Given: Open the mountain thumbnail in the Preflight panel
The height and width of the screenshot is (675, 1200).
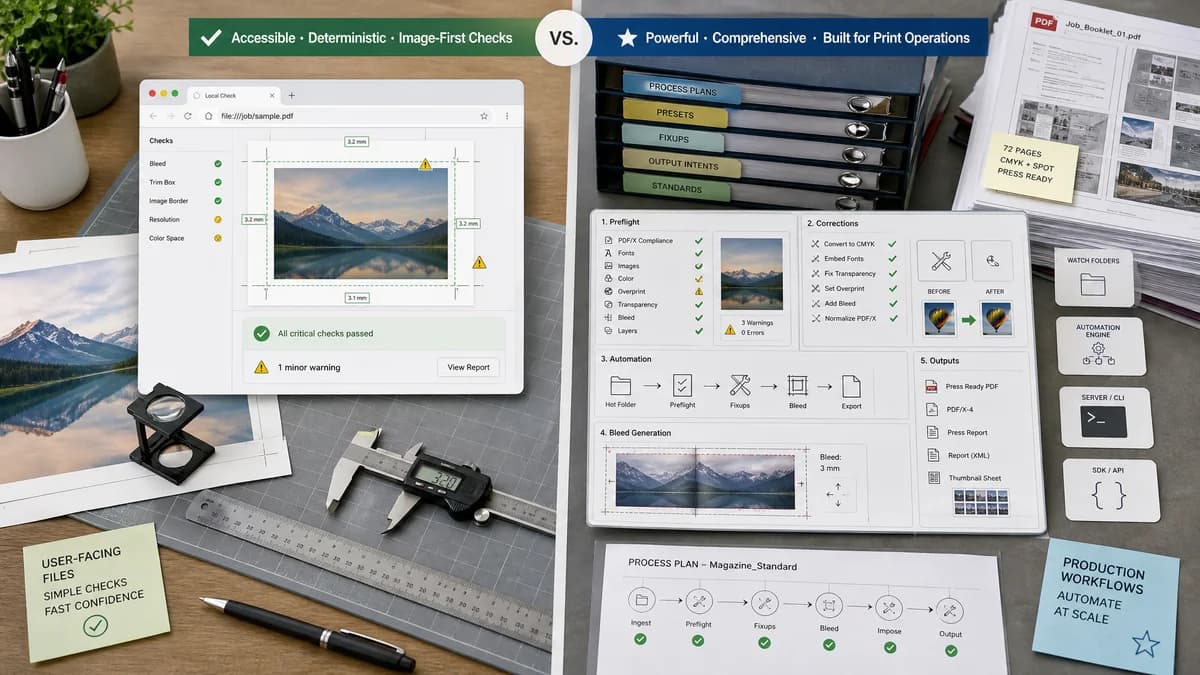Looking at the screenshot, I should [752, 274].
